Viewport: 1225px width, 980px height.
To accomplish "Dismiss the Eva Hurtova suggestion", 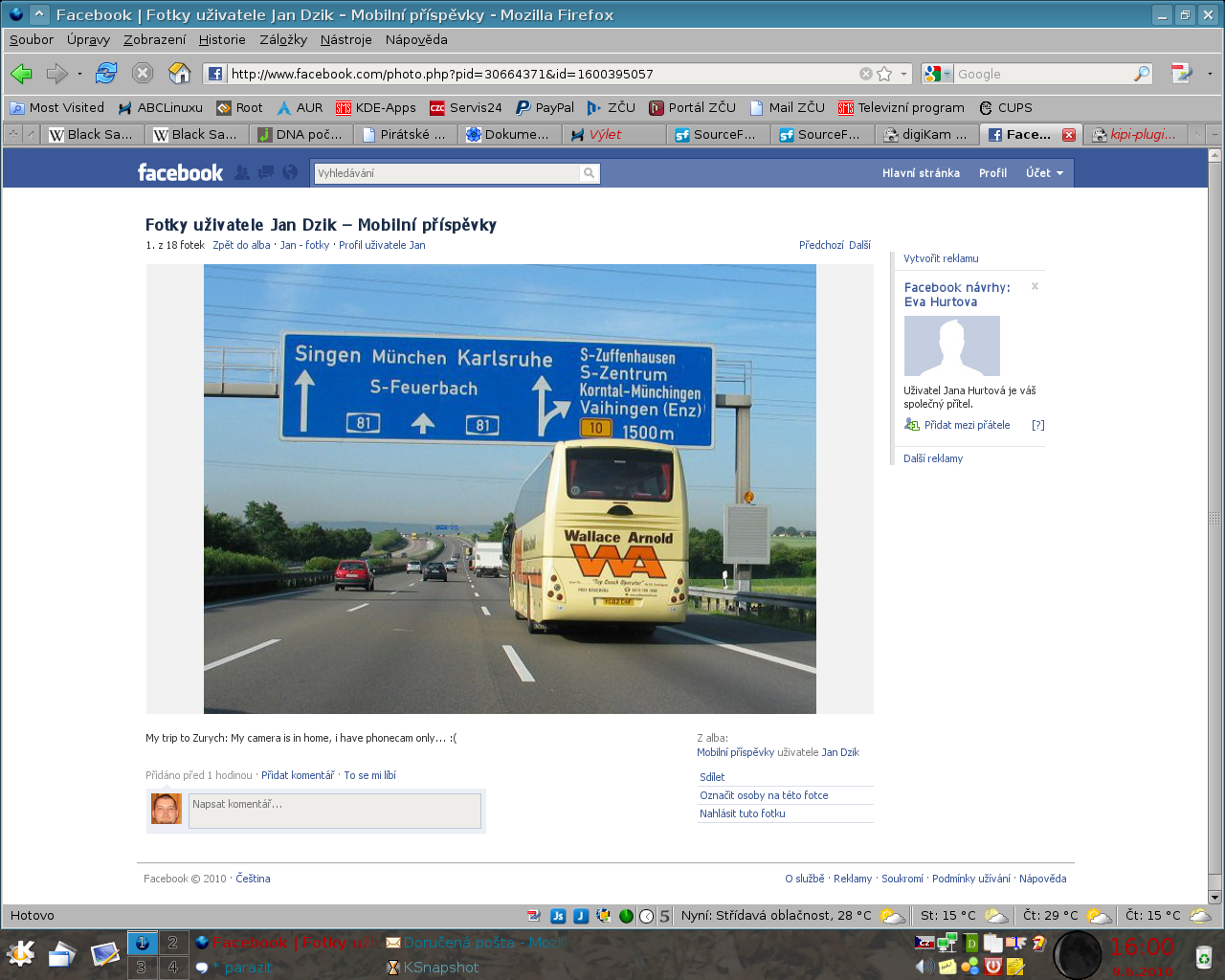I will [1035, 286].
